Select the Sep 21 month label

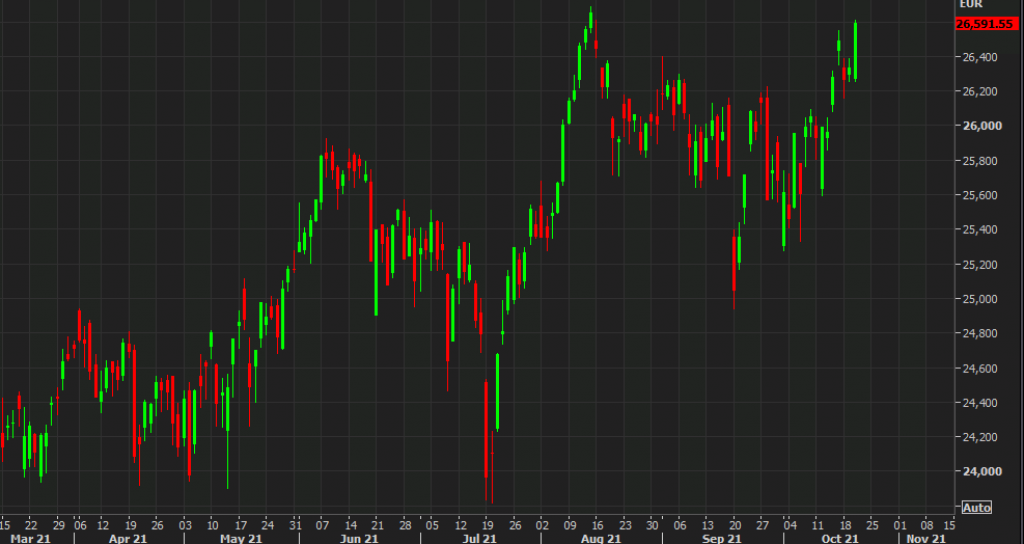point(722,539)
